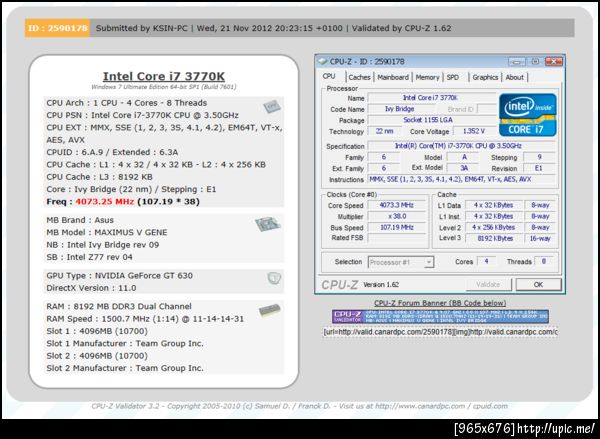Click the Bus Speed value 107.19 MHz
This screenshot has height=439, width=600.
click(396, 227)
